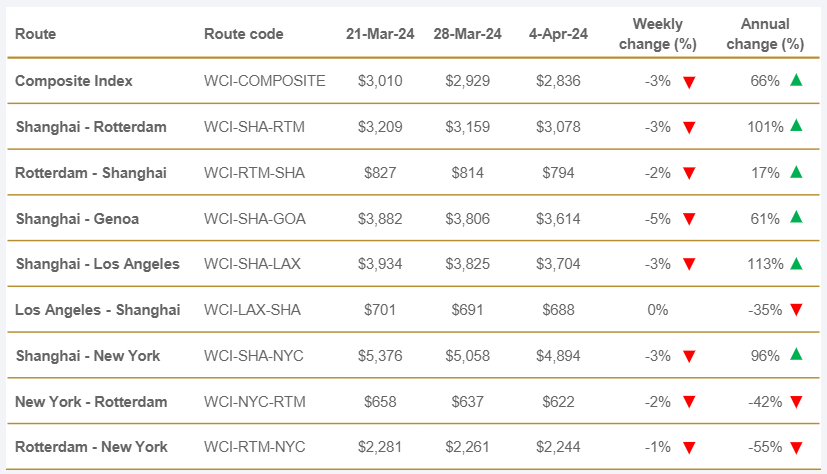Image resolution: width=827 pixels, height=474 pixels.
Task: Click the Route code column header
Action: click(243, 34)
